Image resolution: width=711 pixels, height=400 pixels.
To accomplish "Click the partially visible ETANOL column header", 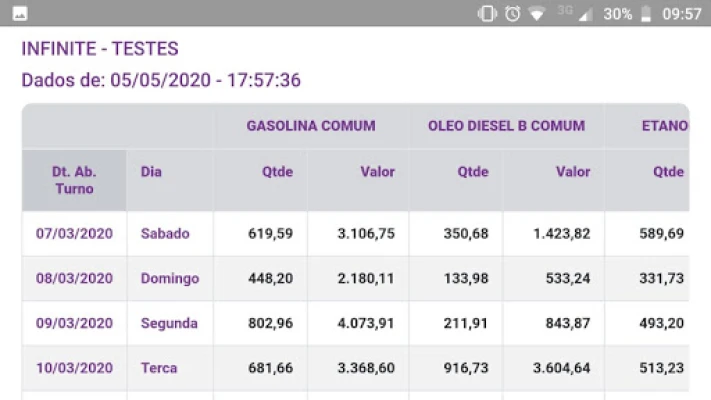I will point(664,126).
